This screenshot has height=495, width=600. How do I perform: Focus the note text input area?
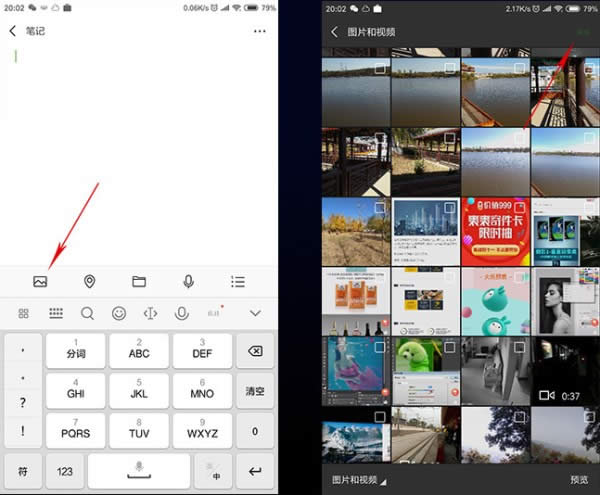point(139,153)
